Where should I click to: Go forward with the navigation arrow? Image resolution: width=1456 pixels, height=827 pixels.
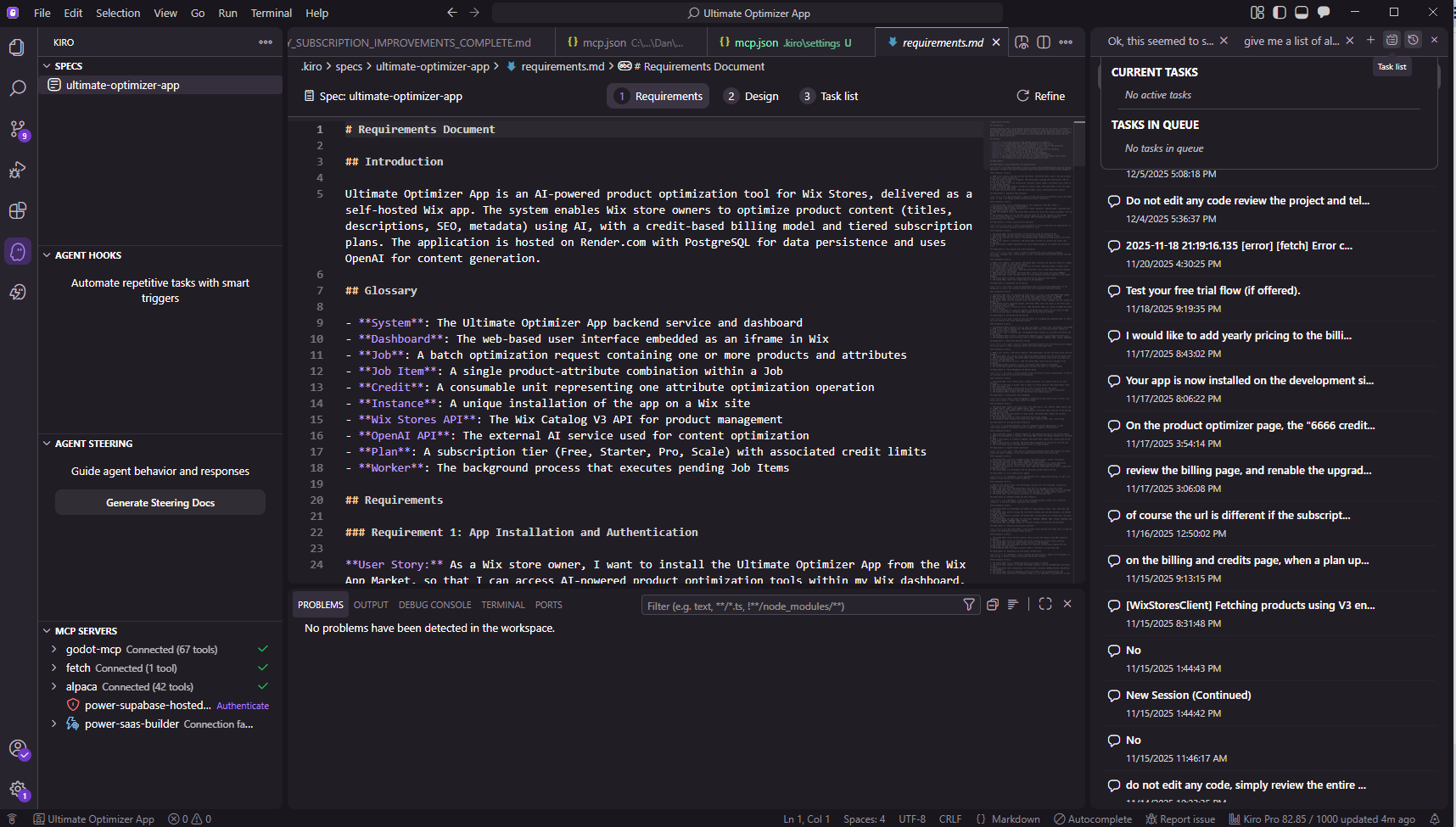[475, 13]
